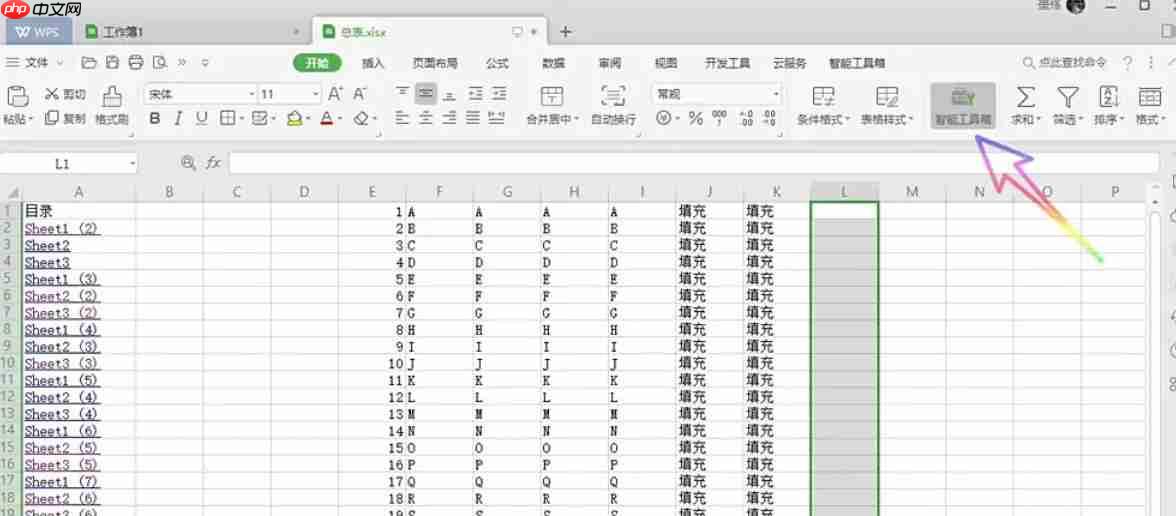Open the File (文件) menu
Viewport: 1176px width, 516px height.
[36, 63]
